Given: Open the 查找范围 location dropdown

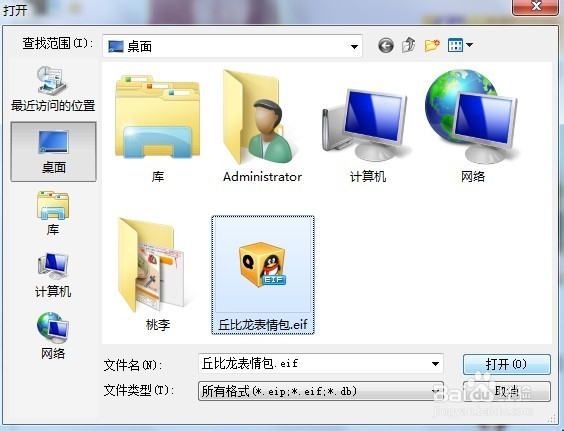Looking at the screenshot, I should 232,46.
